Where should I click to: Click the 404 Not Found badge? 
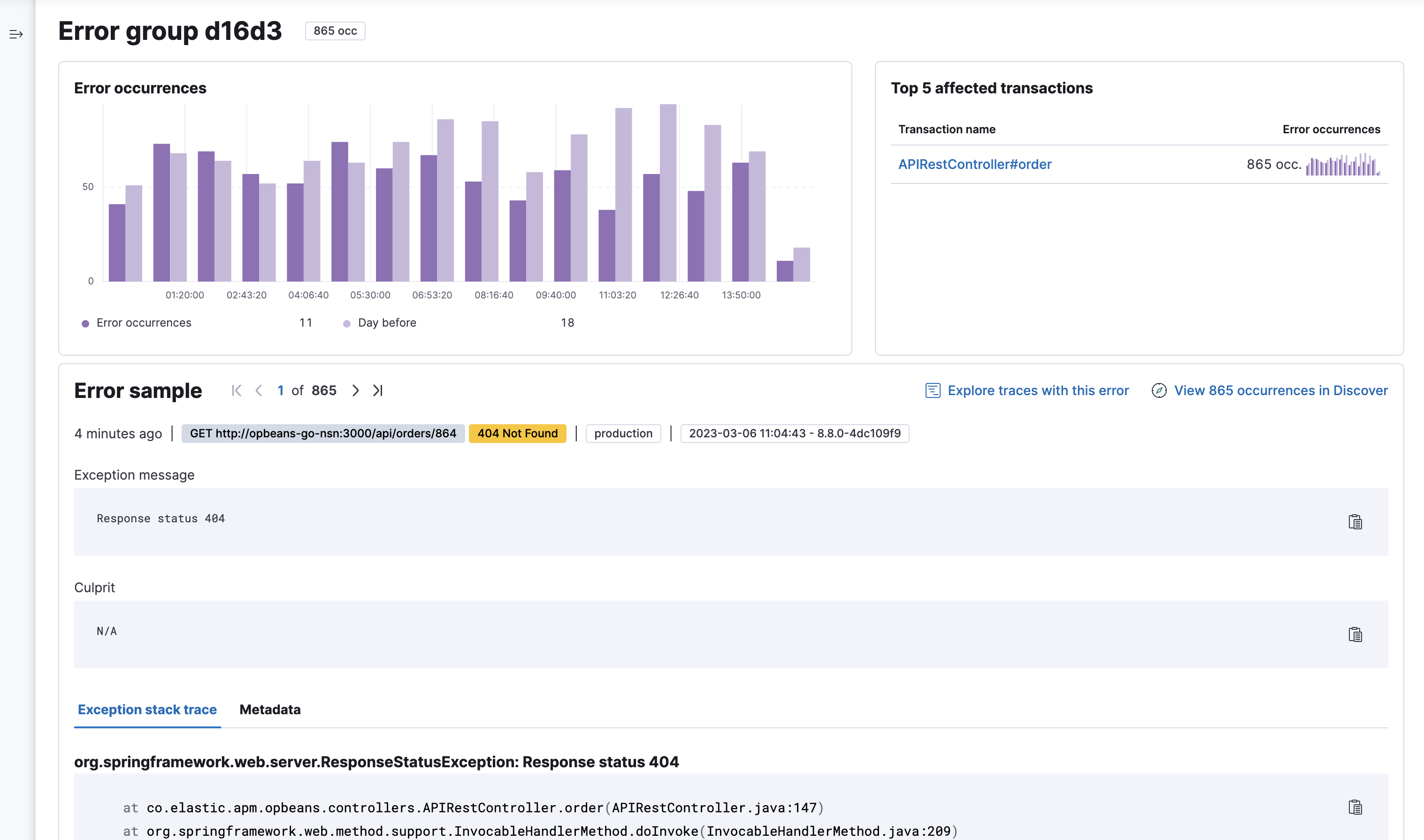(x=517, y=434)
